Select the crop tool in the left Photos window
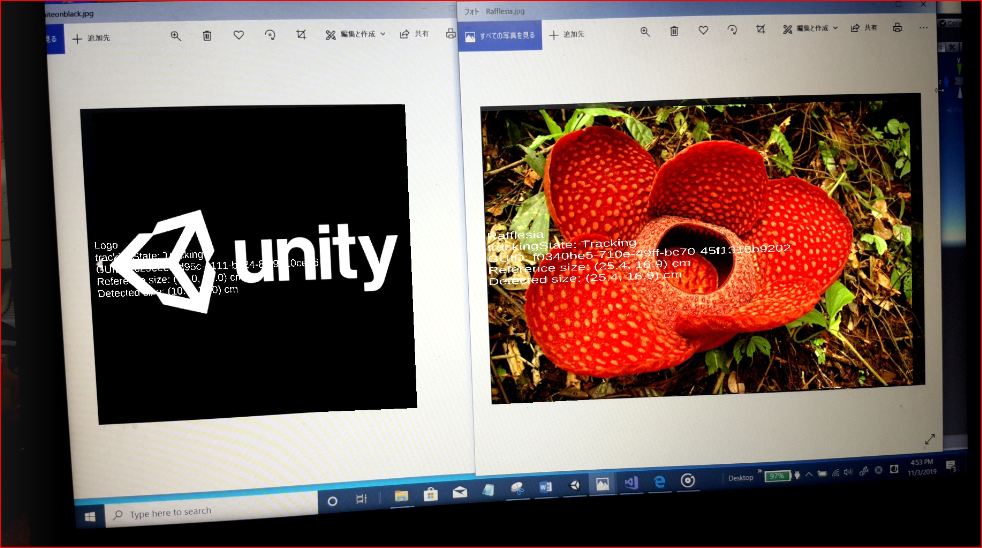 point(301,34)
